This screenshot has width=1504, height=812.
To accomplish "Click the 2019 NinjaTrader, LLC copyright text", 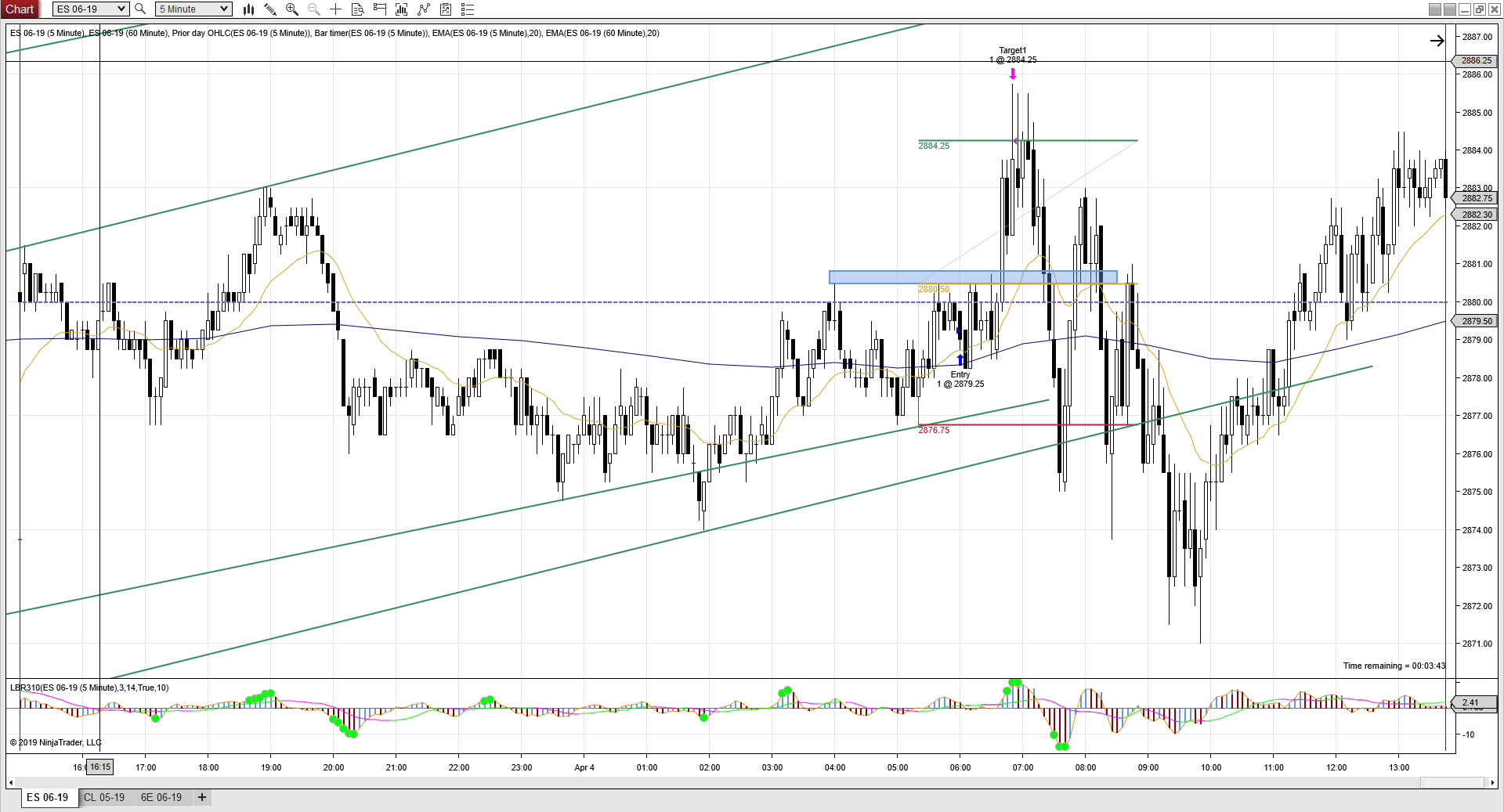I will 56,742.
